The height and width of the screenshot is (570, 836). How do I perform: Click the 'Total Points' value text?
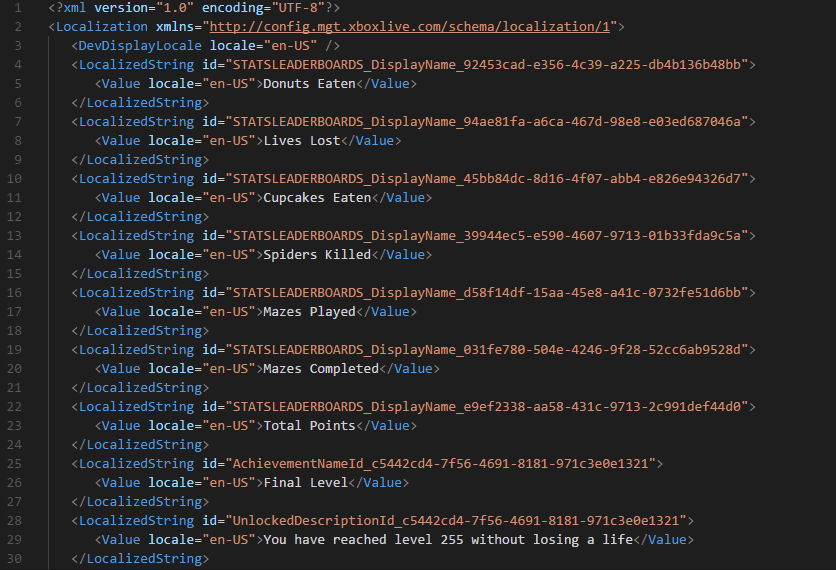[309, 426]
